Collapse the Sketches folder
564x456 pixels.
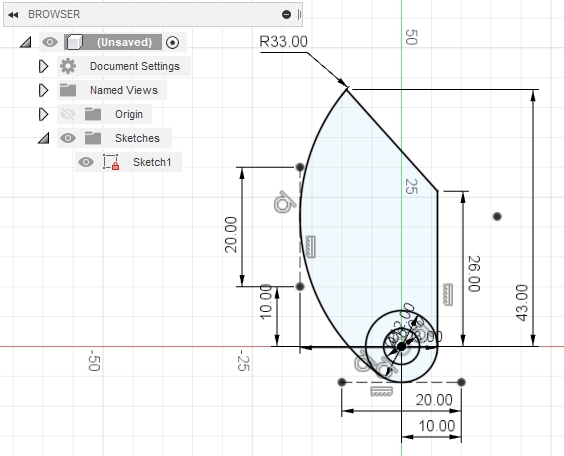pos(44,138)
